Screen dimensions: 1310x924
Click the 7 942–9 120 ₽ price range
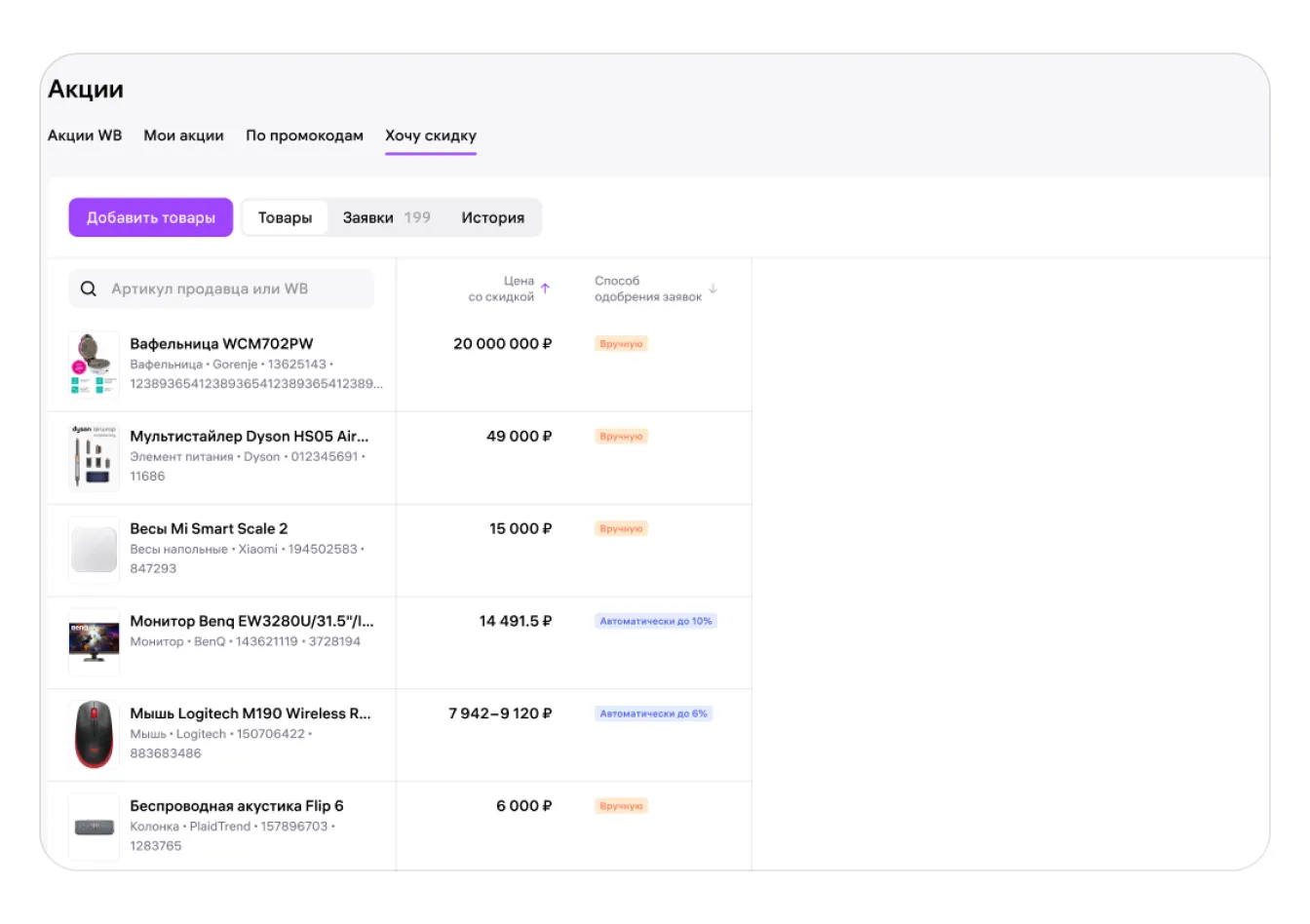tap(500, 713)
